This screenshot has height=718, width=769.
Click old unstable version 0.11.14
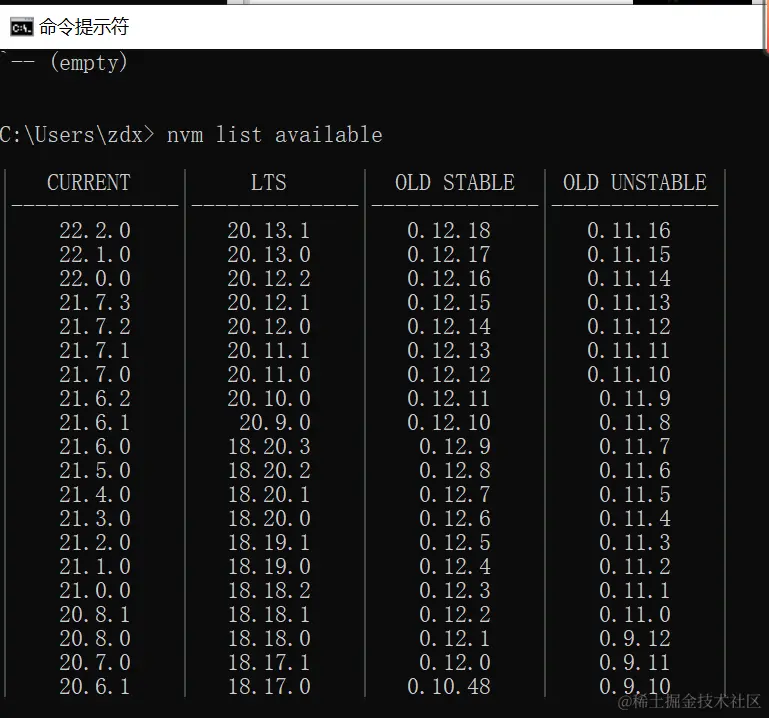[x=629, y=279]
